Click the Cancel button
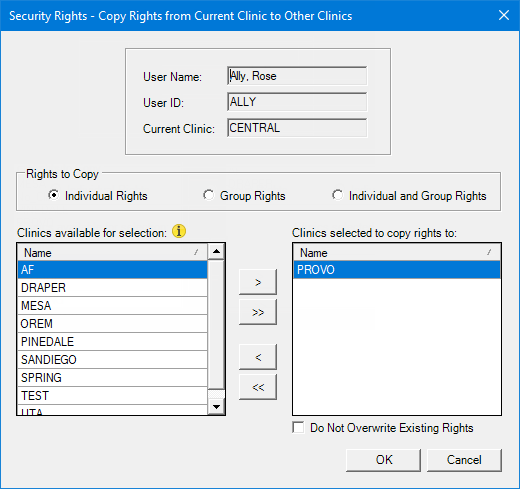 tap(464, 460)
